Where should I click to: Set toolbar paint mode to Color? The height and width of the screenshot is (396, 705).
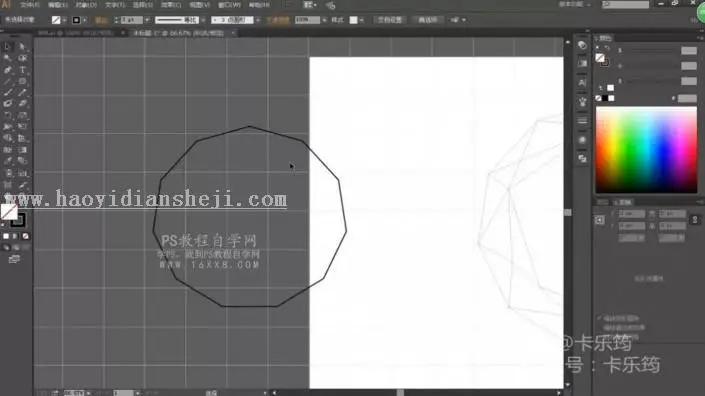click(x=6, y=236)
